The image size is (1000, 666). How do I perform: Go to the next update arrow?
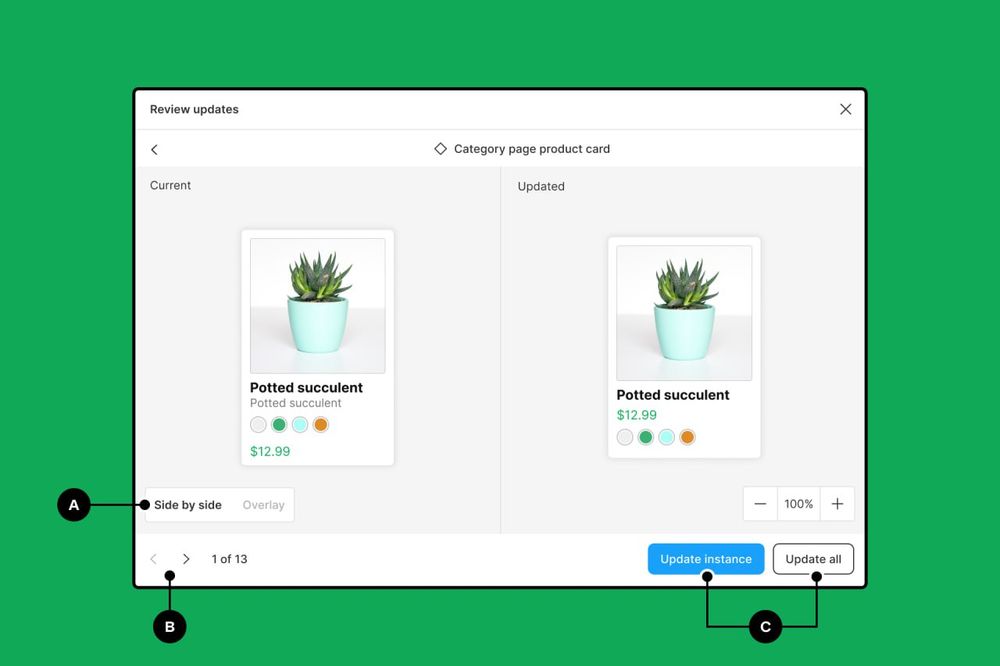click(186, 559)
